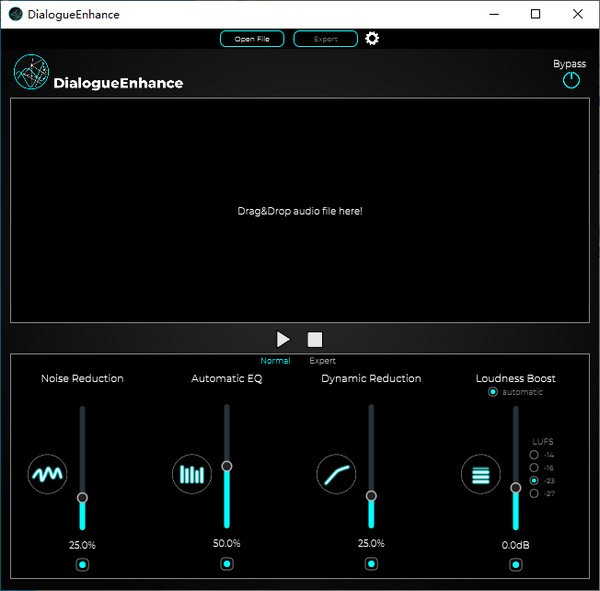Screen dimensions: 600x591
Task: Disable Dynamic Reduction using its bottom toggle
Action: tap(371, 565)
